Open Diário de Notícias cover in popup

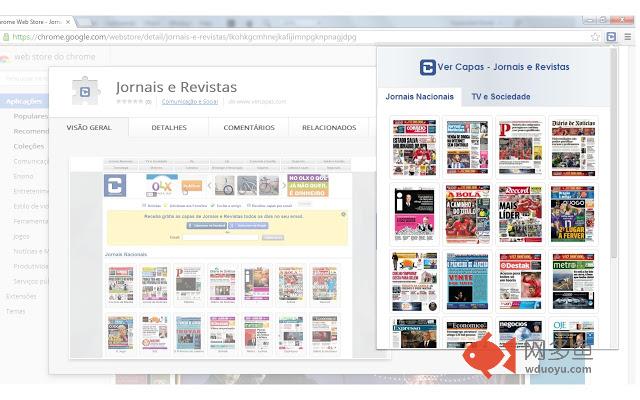click(x=573, y=147)
